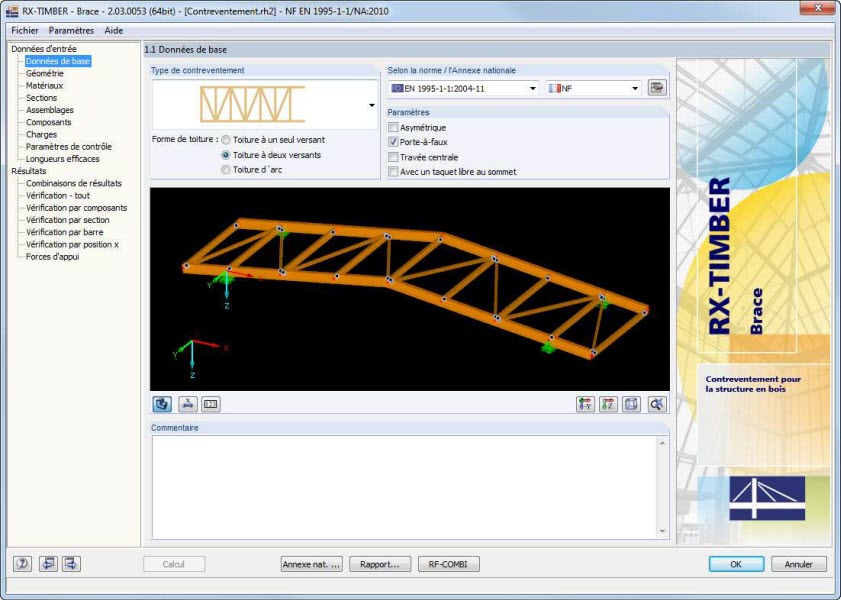Image resolution: width=841 pixels, height=600 pixels.
Task: Select Vérification par composants
Action: (77, 208)
